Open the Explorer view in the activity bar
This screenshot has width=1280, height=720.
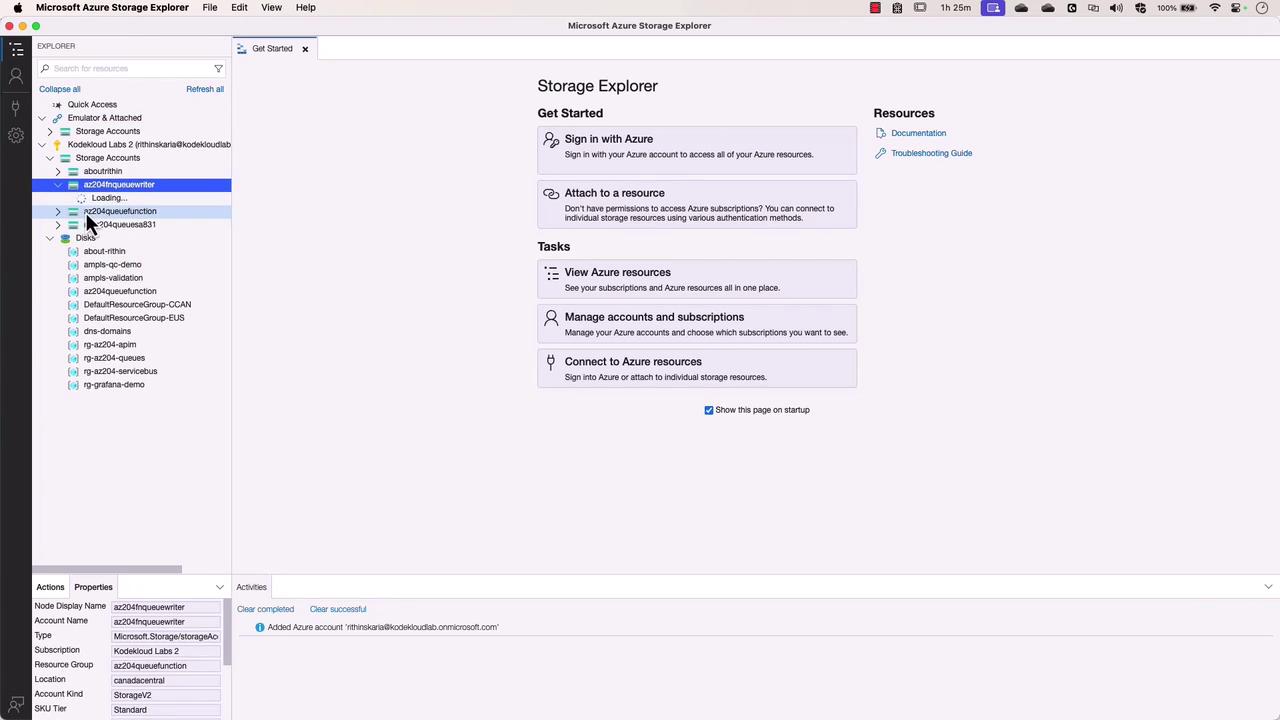pyautogui.click(x=16, y=50)
